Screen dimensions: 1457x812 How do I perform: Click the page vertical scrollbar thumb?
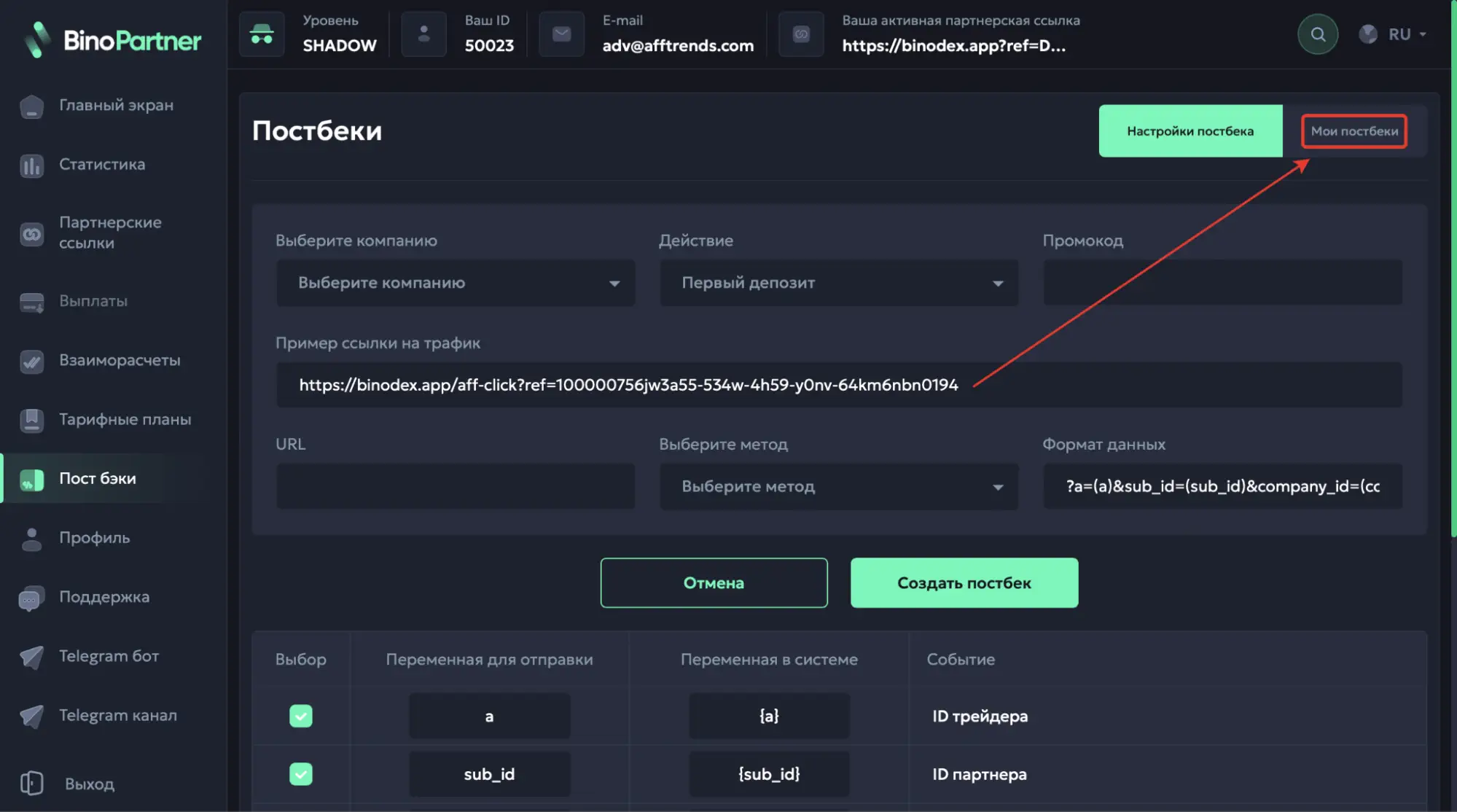[x=1453, y=270]
